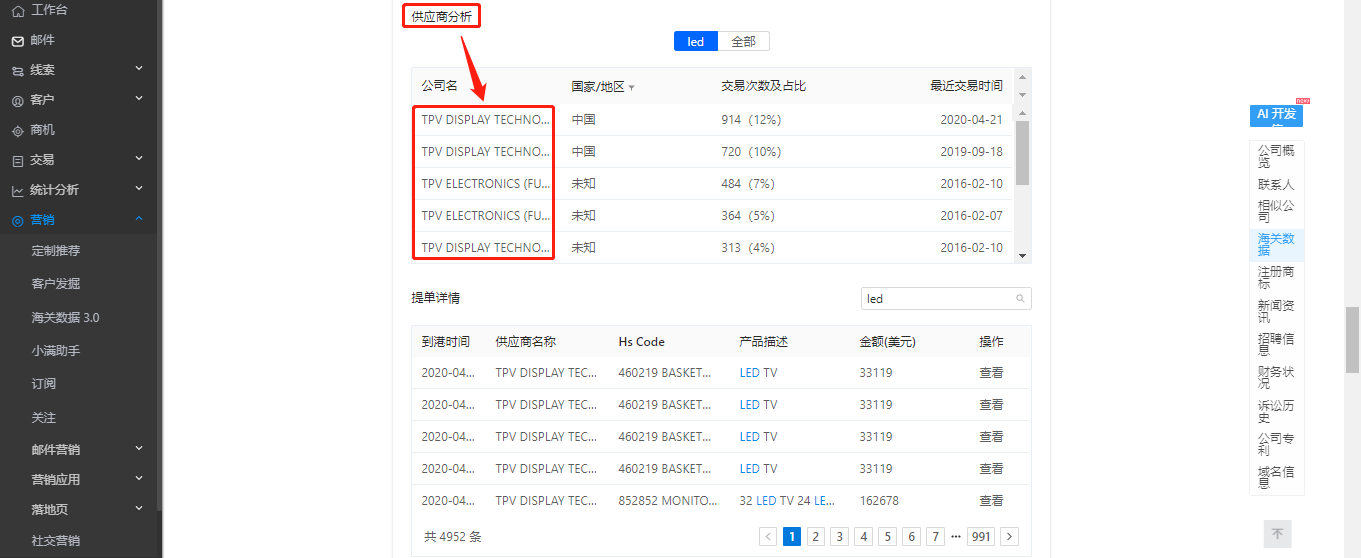Expand the 邮件营销 submenu chevron

[139, 449]
